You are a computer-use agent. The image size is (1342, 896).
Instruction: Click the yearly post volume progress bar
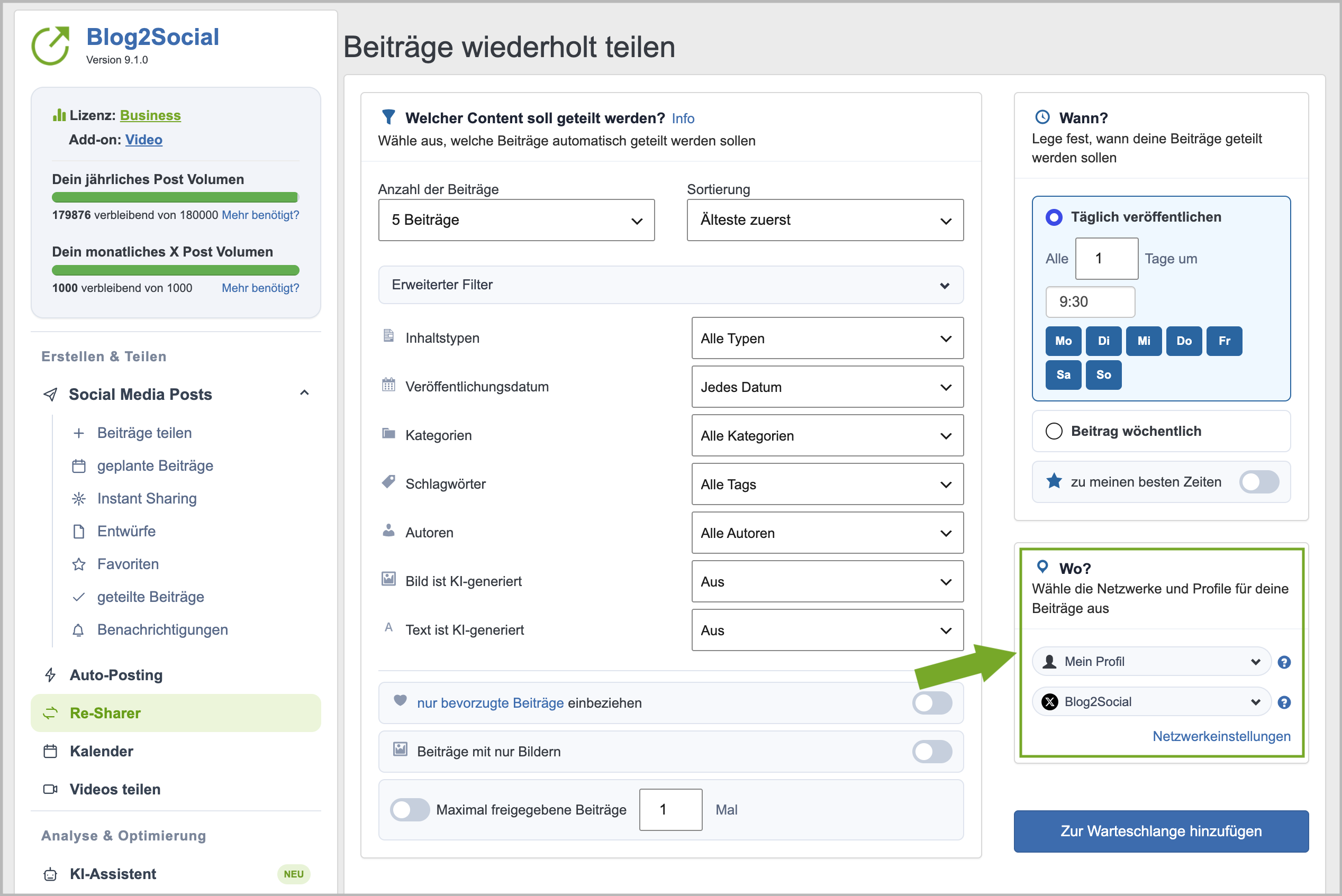pyautogui.click(x=176, y=198)
